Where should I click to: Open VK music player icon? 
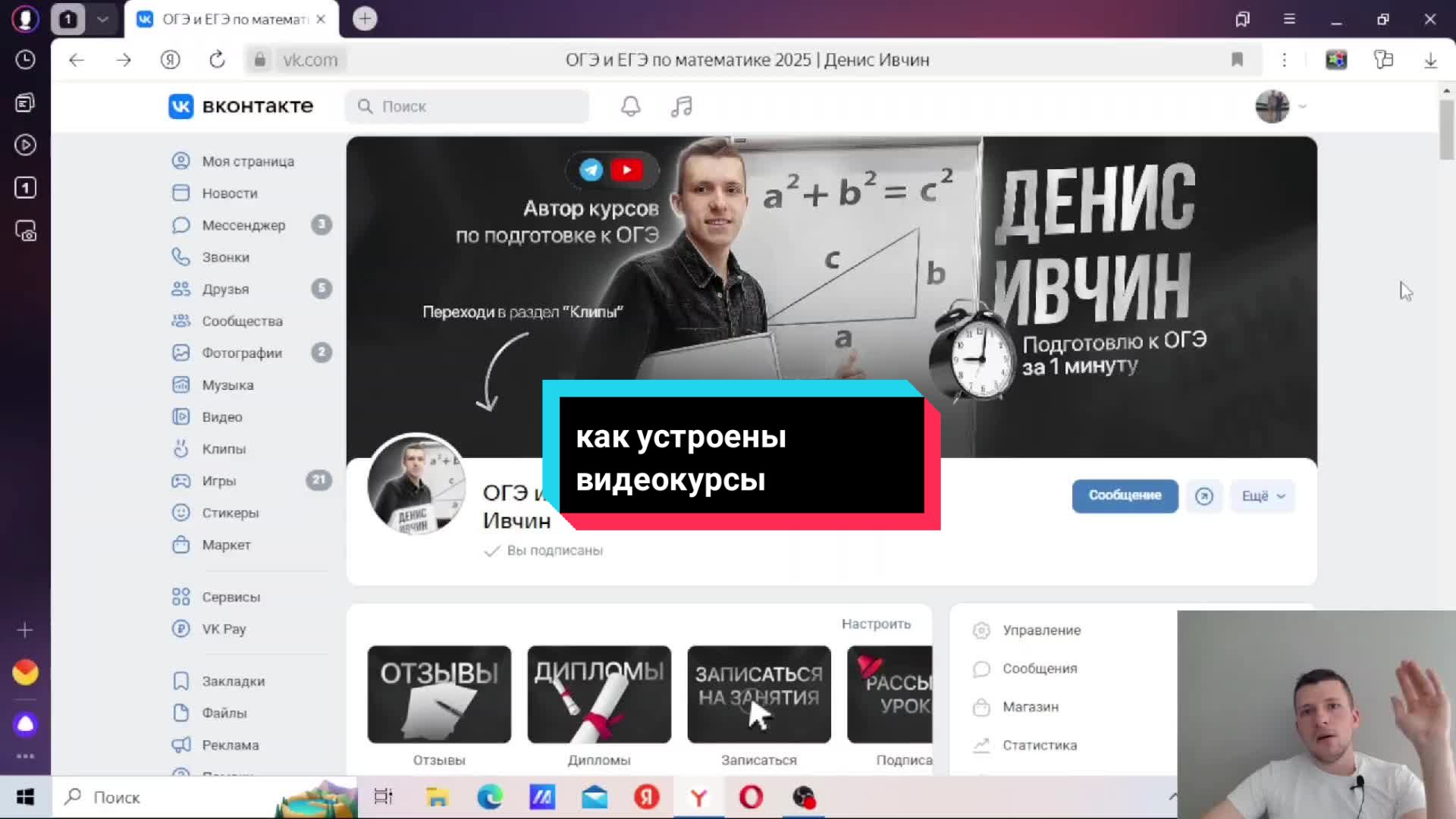coord(681,106)
